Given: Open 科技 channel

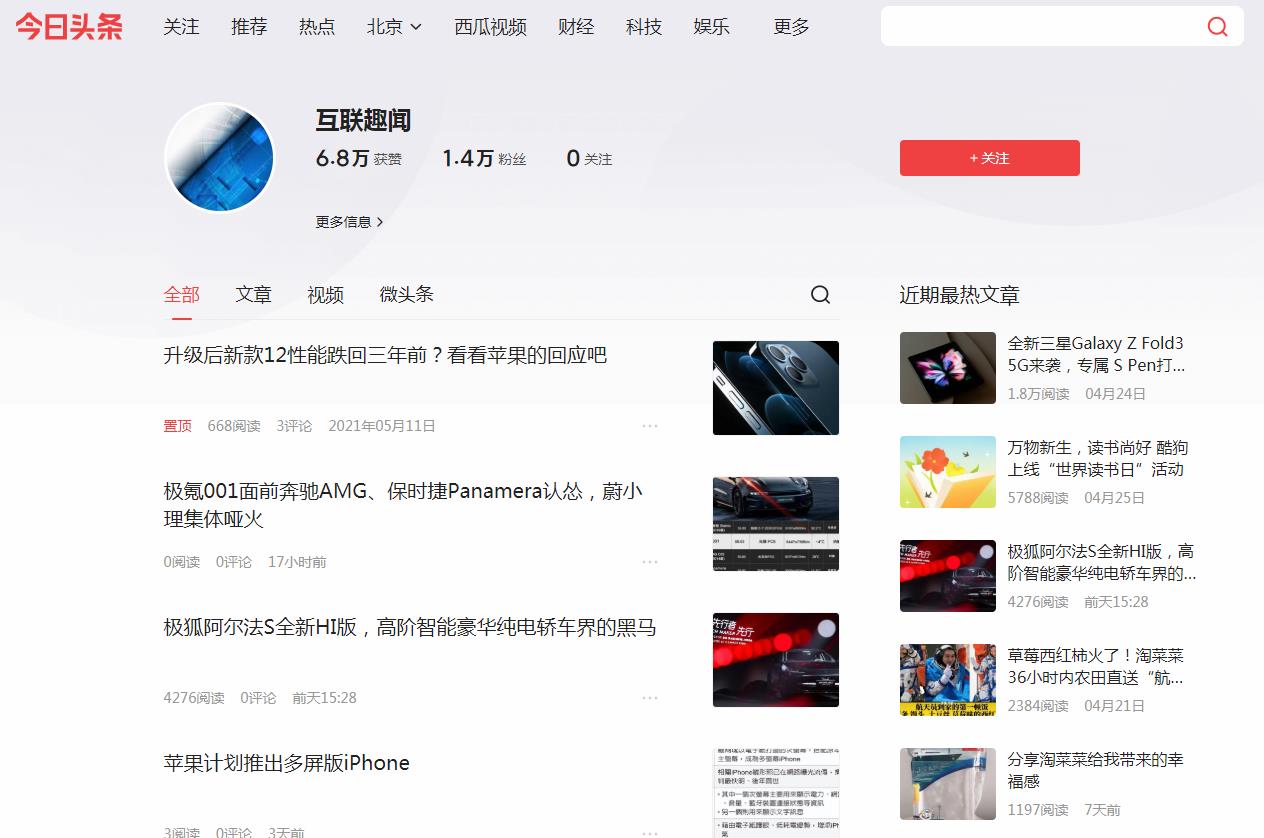Looking at the screenshot, I should pyautogui.click(x=644, y=27).
